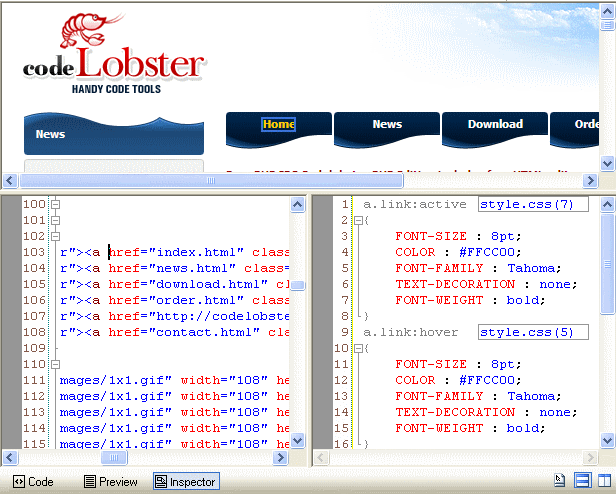This screenshot has height=494, width=616.
Task: Click the select-element cursor icon in status bar
Action: tap(559, 480)
